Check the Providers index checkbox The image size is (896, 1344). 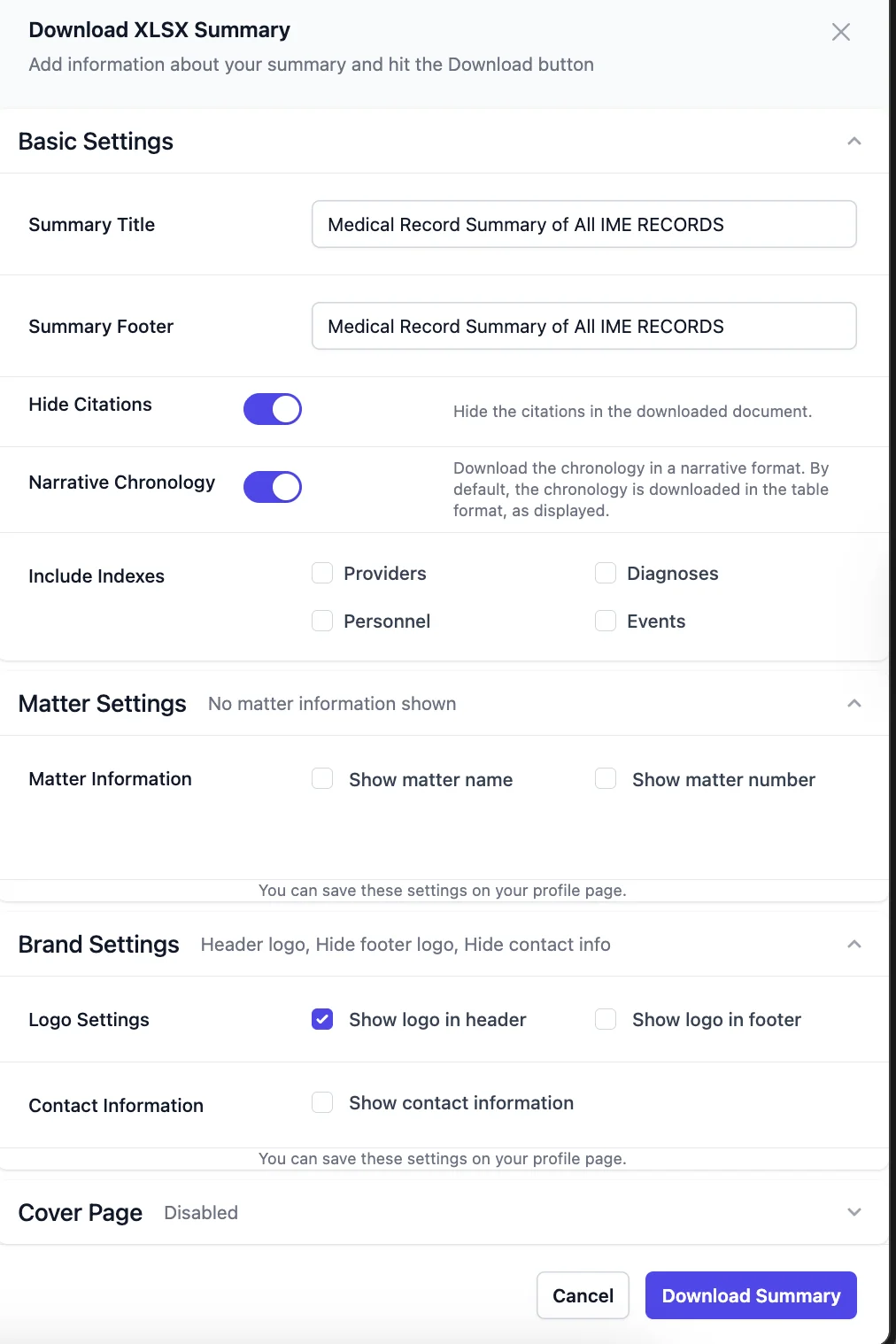tap(322, 574)
